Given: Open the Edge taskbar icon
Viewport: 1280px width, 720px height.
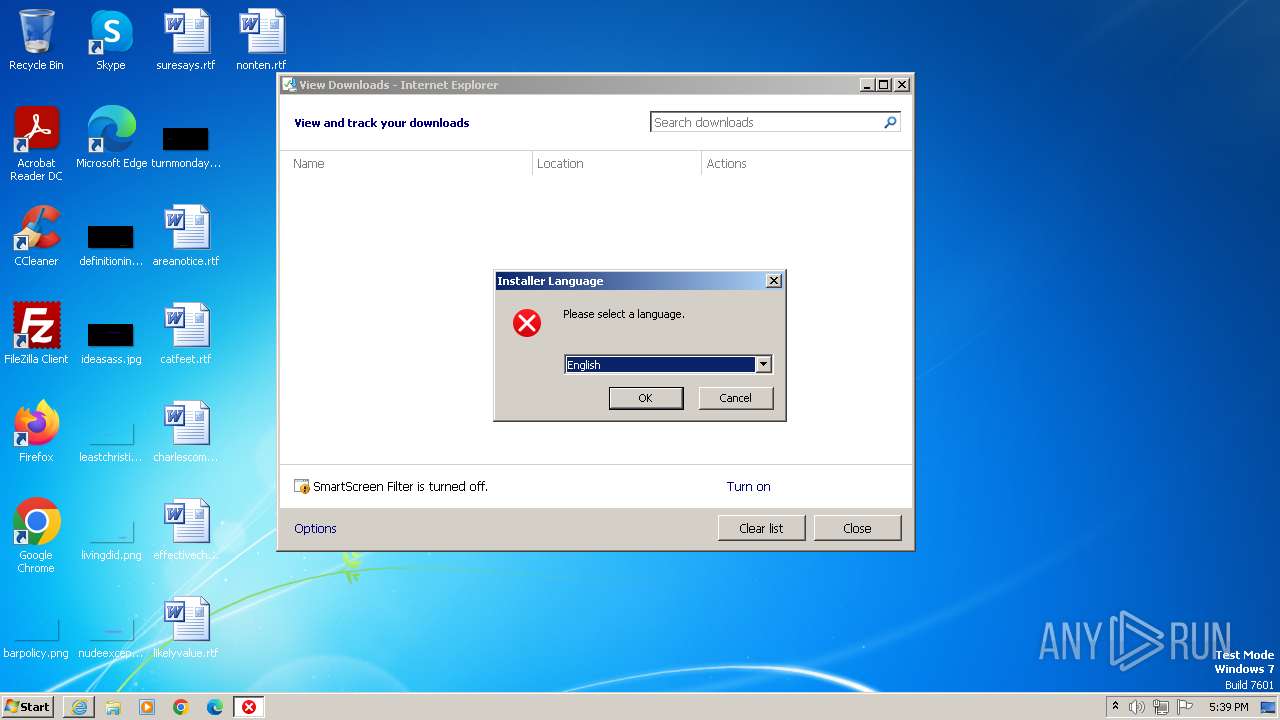Looking at the screenshot, I should tap(215, 707).
